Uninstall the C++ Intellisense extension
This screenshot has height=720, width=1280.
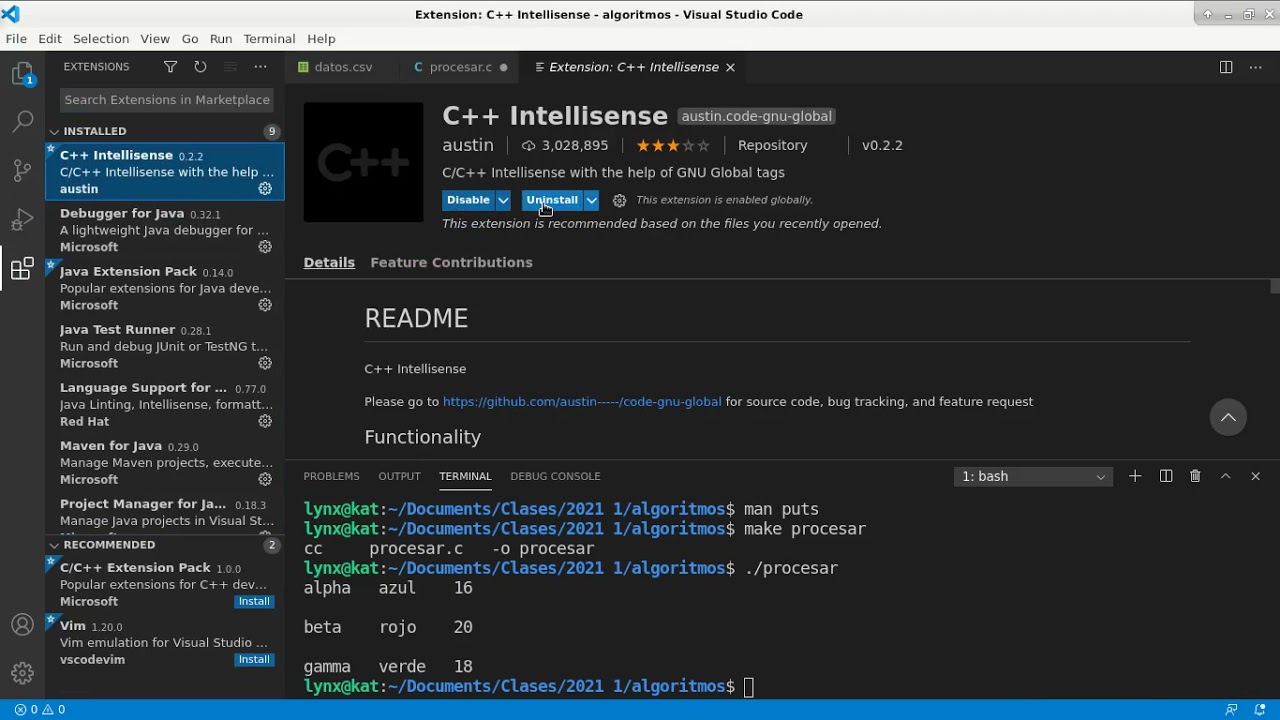552,200
